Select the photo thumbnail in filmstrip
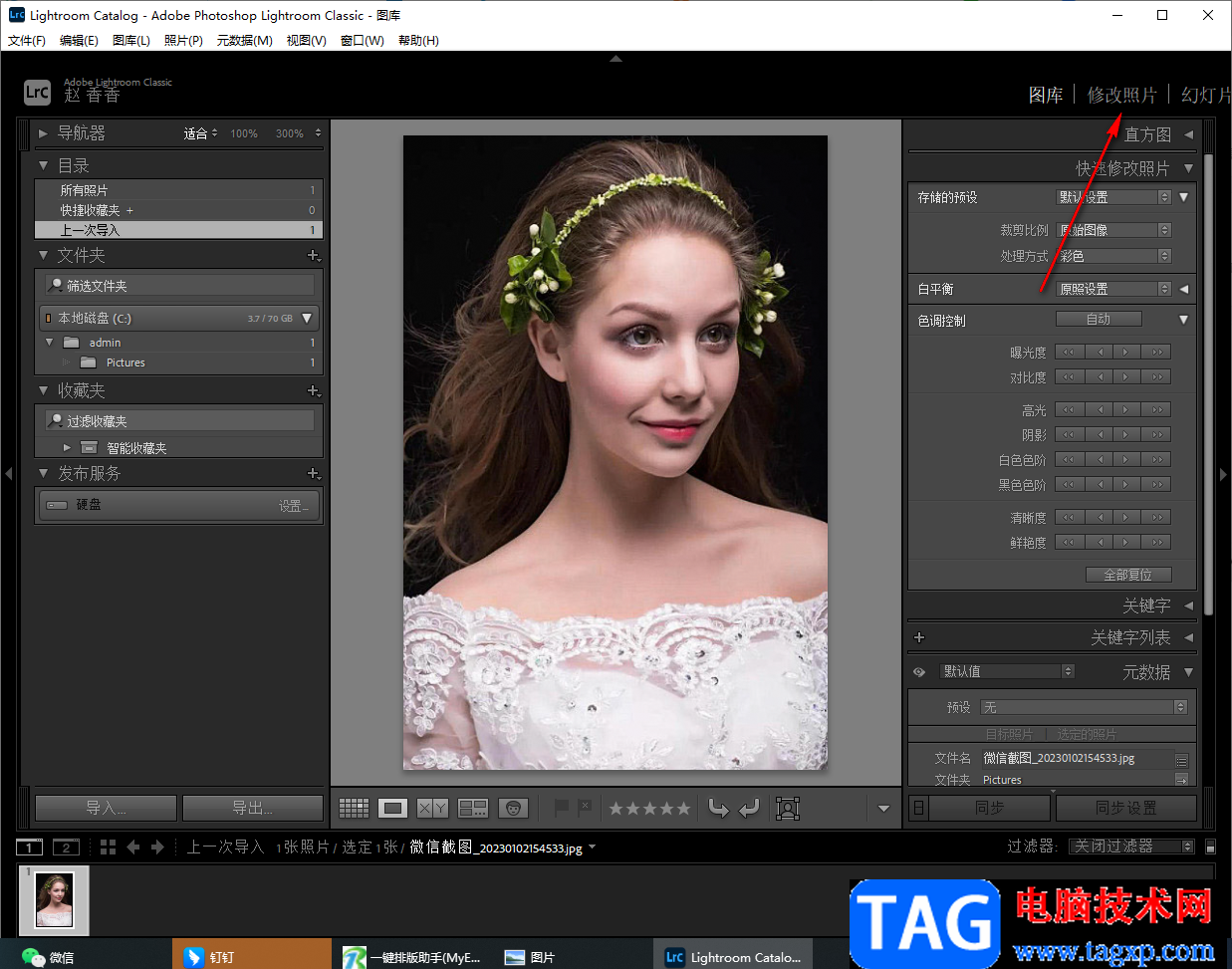Screen dimensions: 1232x969 [x=54, y=899]
